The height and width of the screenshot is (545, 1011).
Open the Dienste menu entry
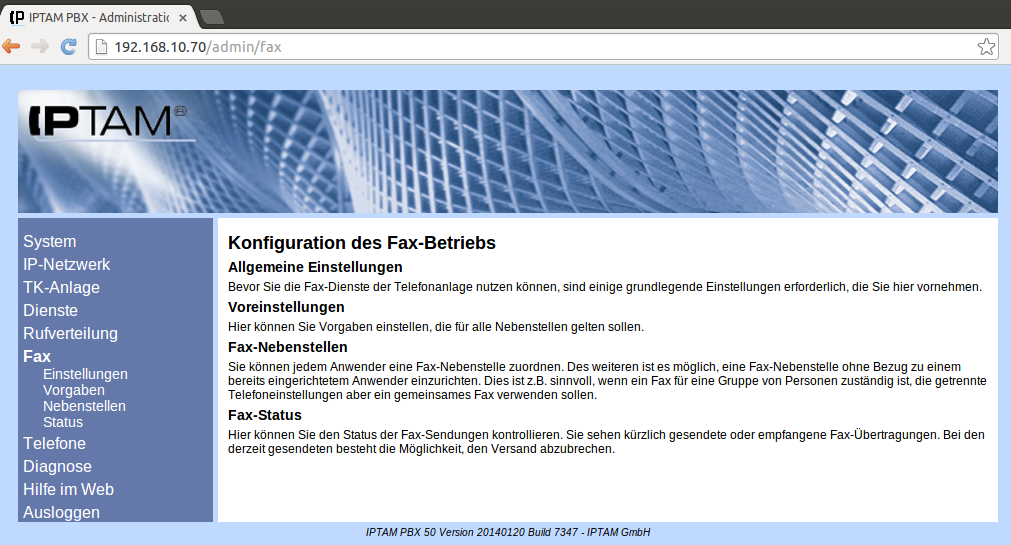[x=51, y=310]
